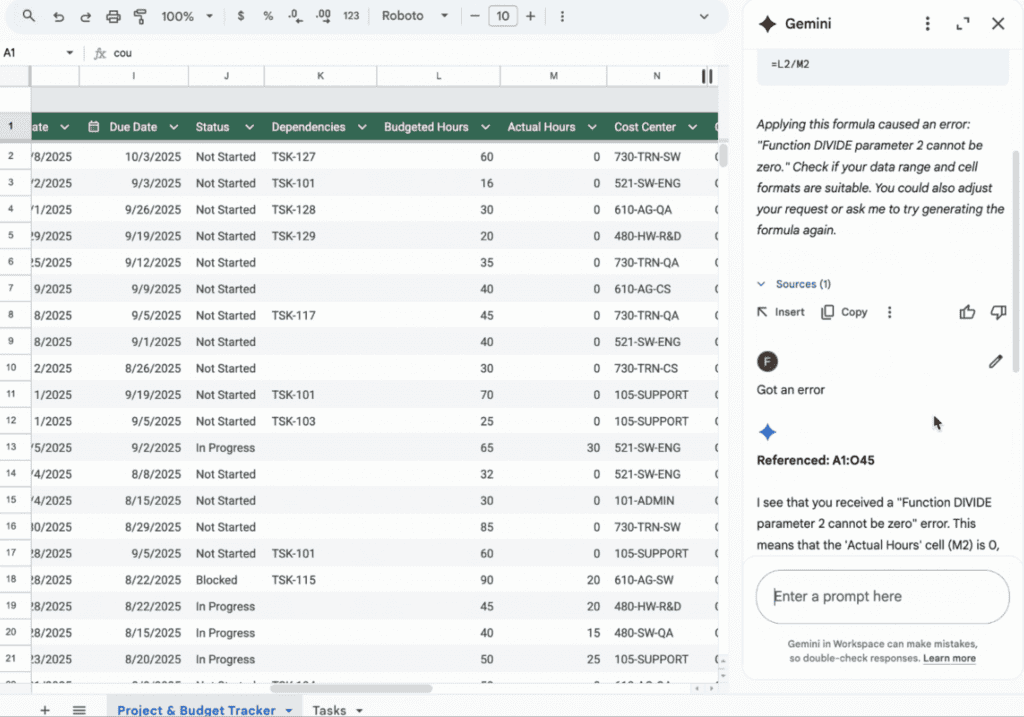Select column K header
Image resolution: width=1024 pixels, height=717 pixels.
pos(320,76)
